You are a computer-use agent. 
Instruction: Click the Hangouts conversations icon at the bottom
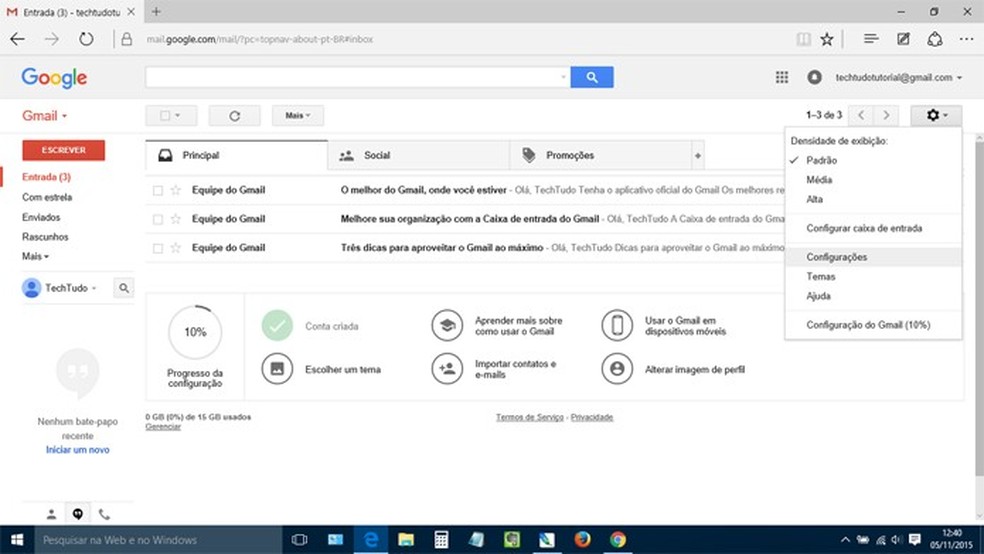78,514
